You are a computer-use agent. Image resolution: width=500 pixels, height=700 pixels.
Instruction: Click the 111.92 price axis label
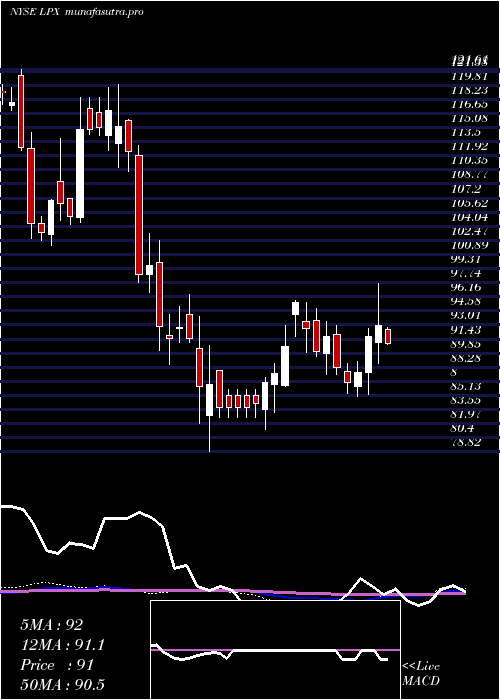click(469, 146)
